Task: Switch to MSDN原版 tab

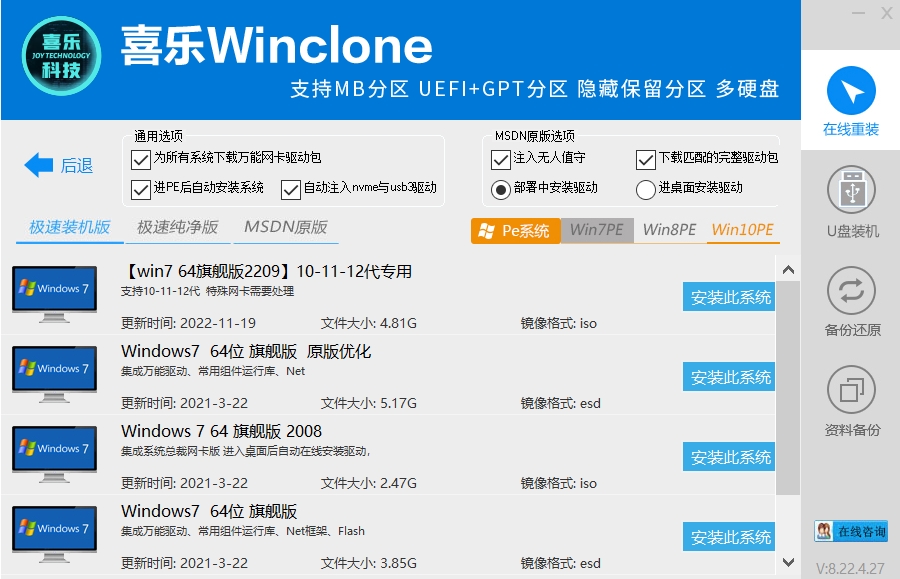Action: pyautogui.click(x=286, y=227)
